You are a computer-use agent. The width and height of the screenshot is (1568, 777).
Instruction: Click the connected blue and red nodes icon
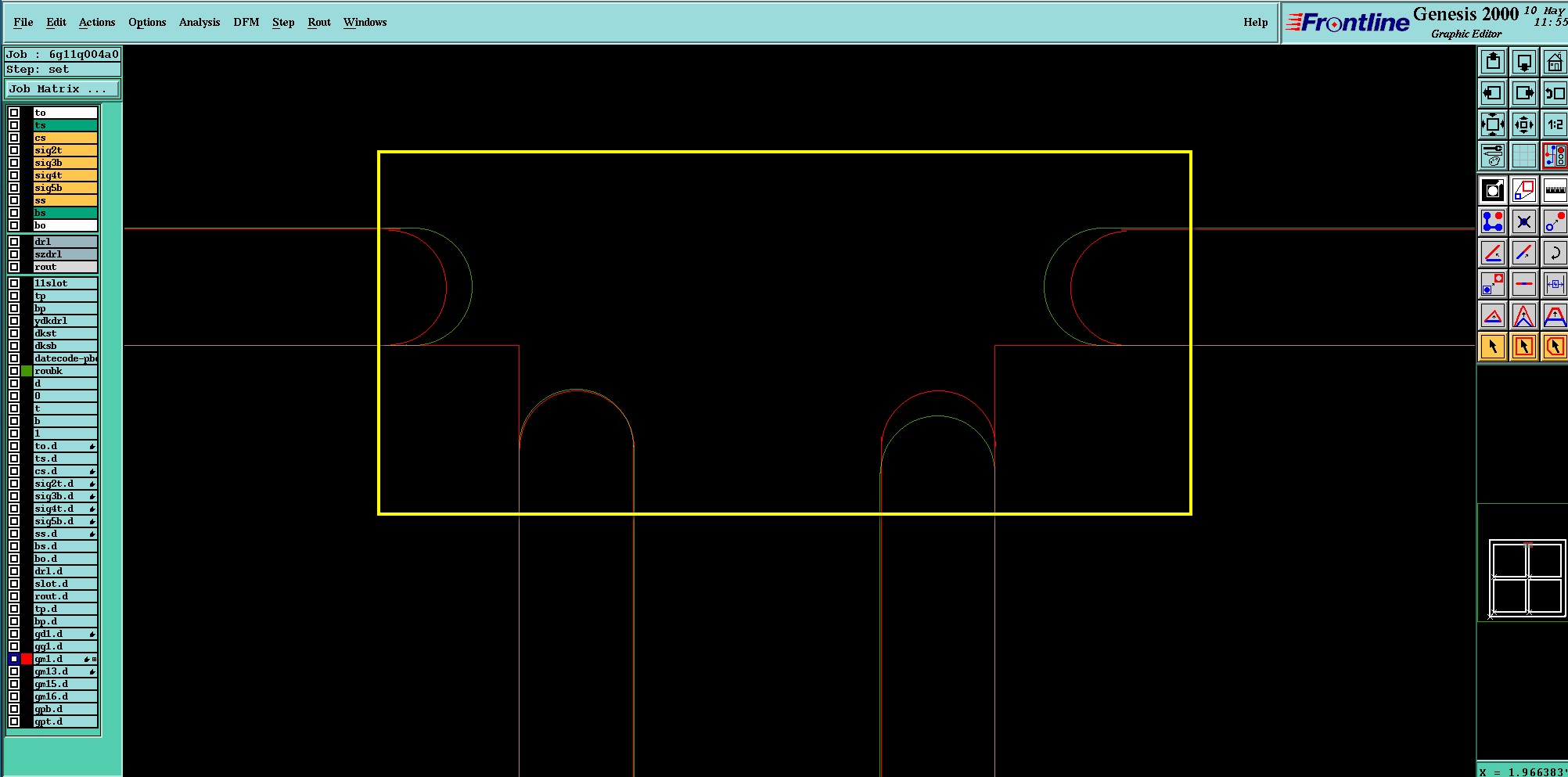tap(1492, 221)
